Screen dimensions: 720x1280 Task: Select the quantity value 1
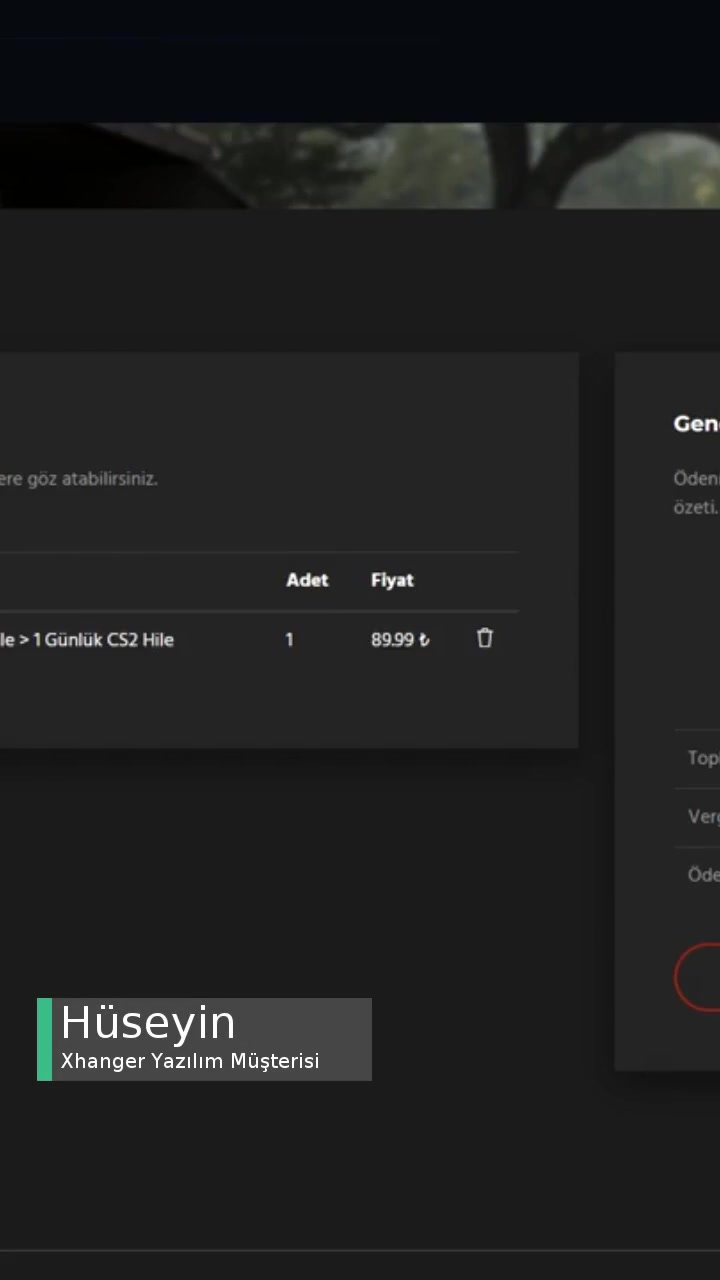[289, 640]
